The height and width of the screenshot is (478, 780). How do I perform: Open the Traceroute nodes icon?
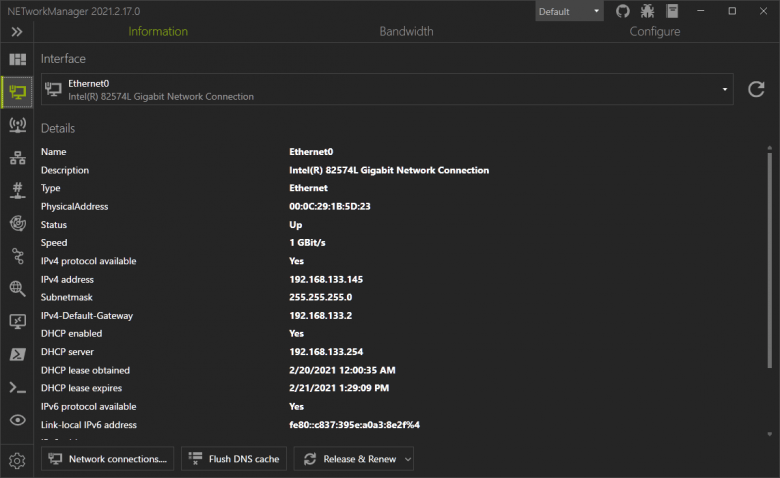17,256
